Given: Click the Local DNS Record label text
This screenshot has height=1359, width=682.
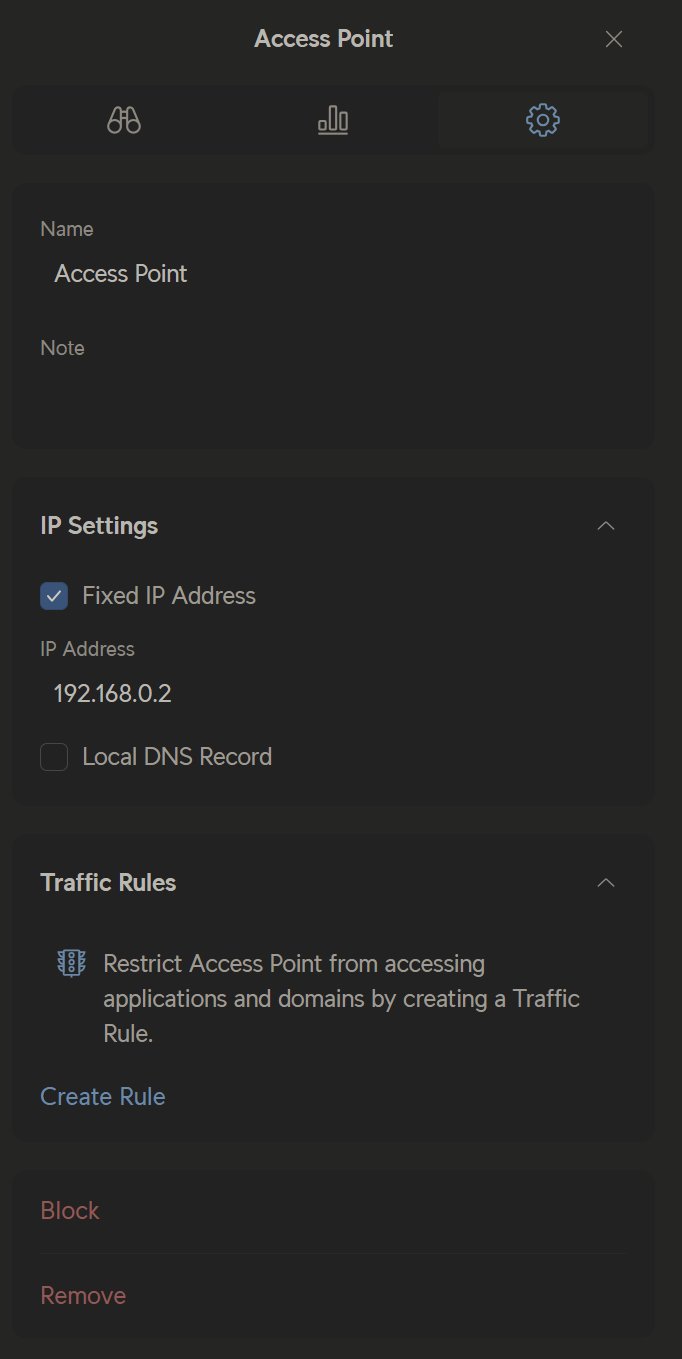Looking at the screenshot, I should (177, 757).
